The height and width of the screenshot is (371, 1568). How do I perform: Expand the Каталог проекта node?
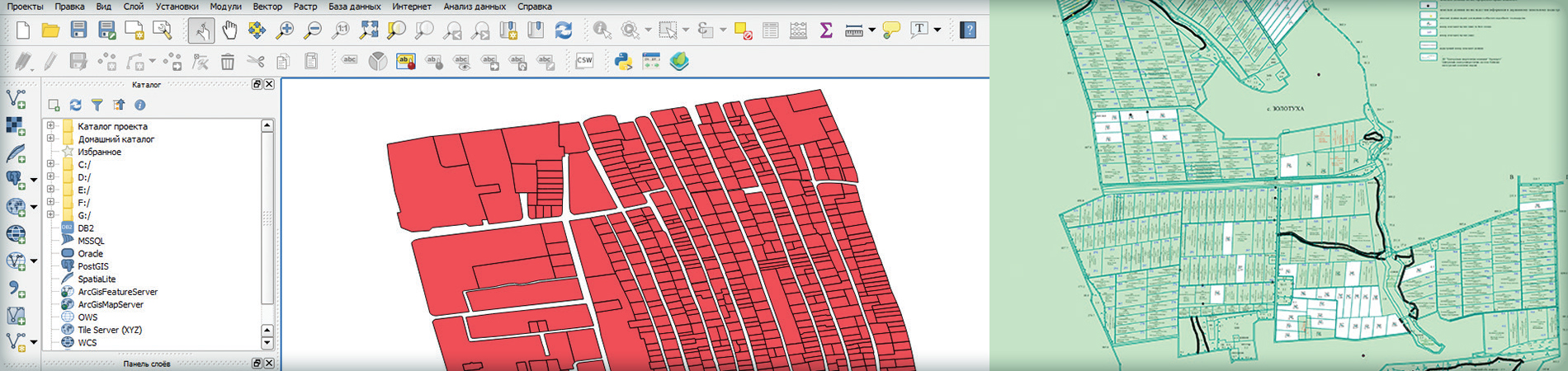point(51,126)
